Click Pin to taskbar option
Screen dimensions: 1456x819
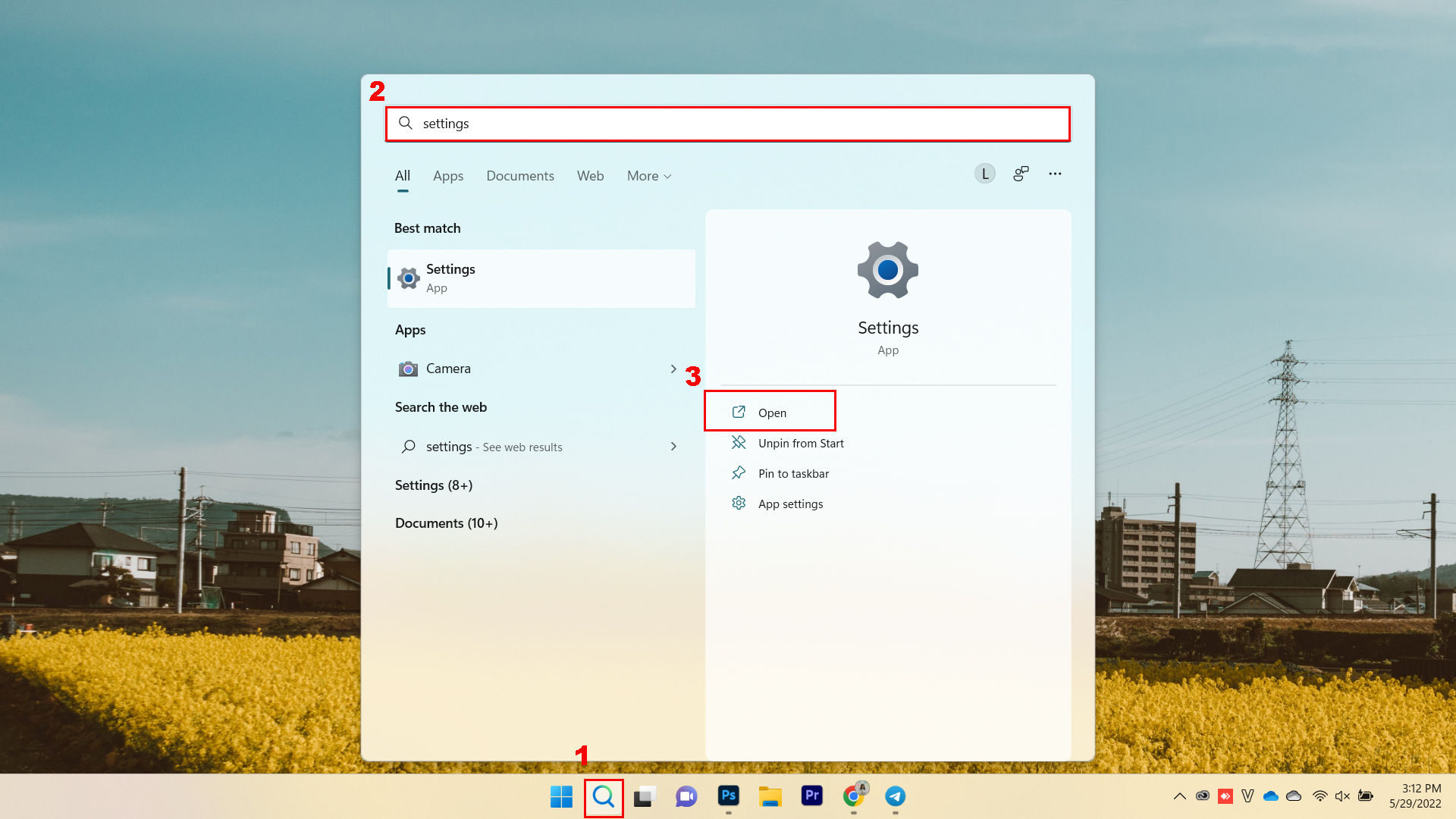pos(793,472)
